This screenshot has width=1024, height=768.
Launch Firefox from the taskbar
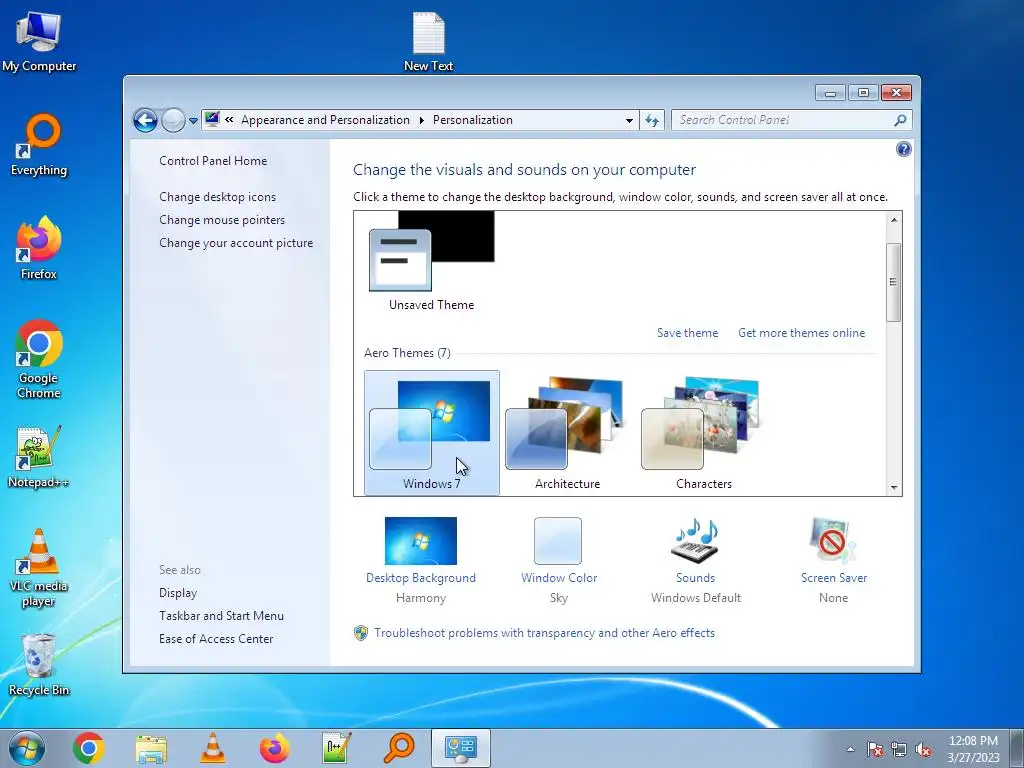275,748
